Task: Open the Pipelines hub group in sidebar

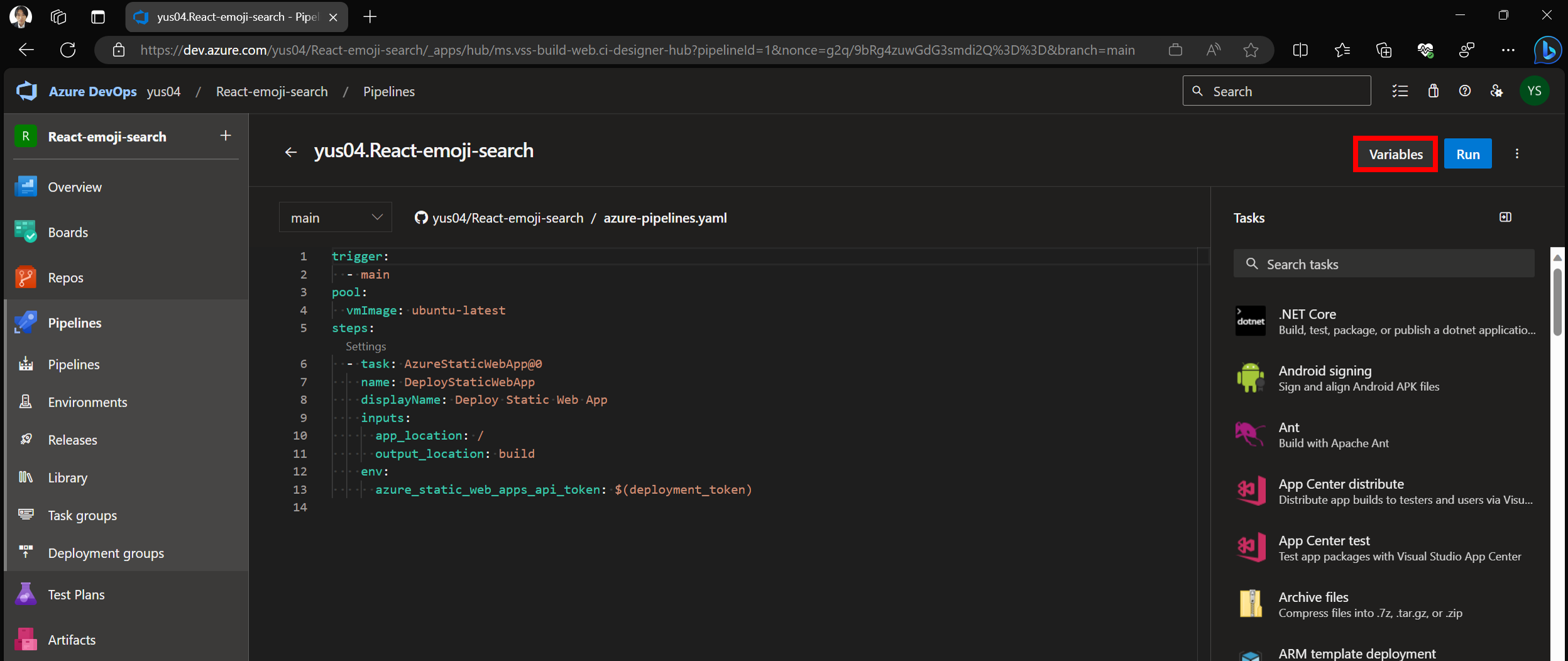Action: pyautogui.click(x=126, y=322)
